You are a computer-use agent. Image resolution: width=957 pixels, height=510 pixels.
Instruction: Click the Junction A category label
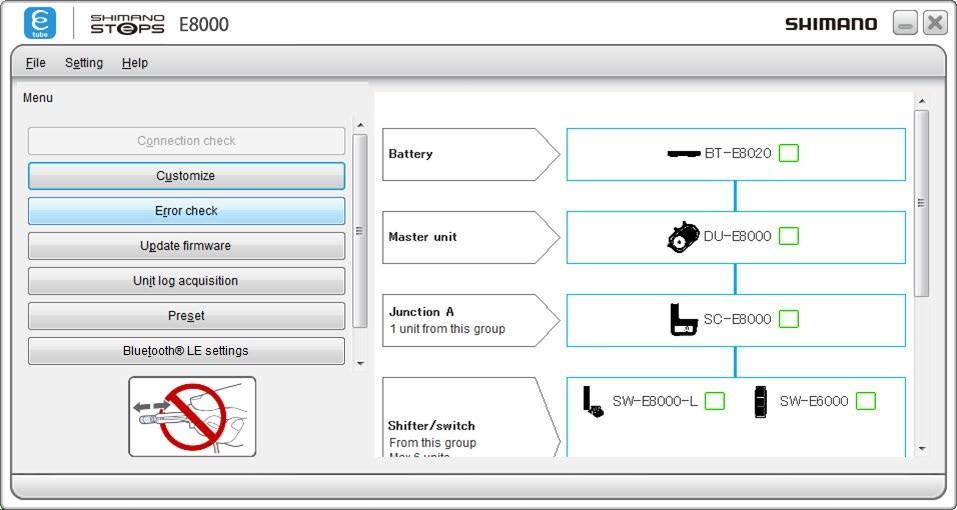[x=471, y=320]
